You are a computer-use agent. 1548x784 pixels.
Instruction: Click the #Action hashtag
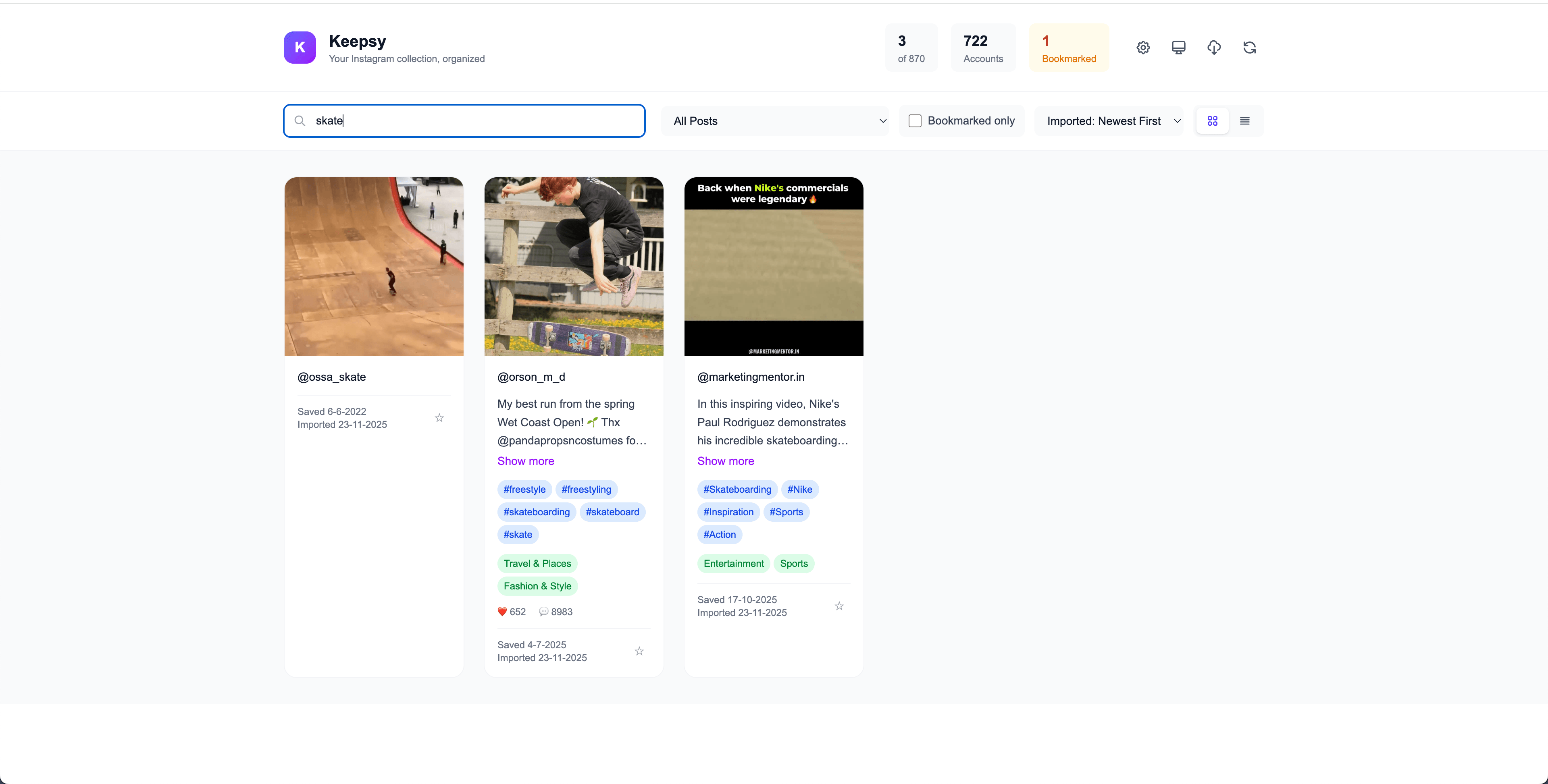(719, 535)
